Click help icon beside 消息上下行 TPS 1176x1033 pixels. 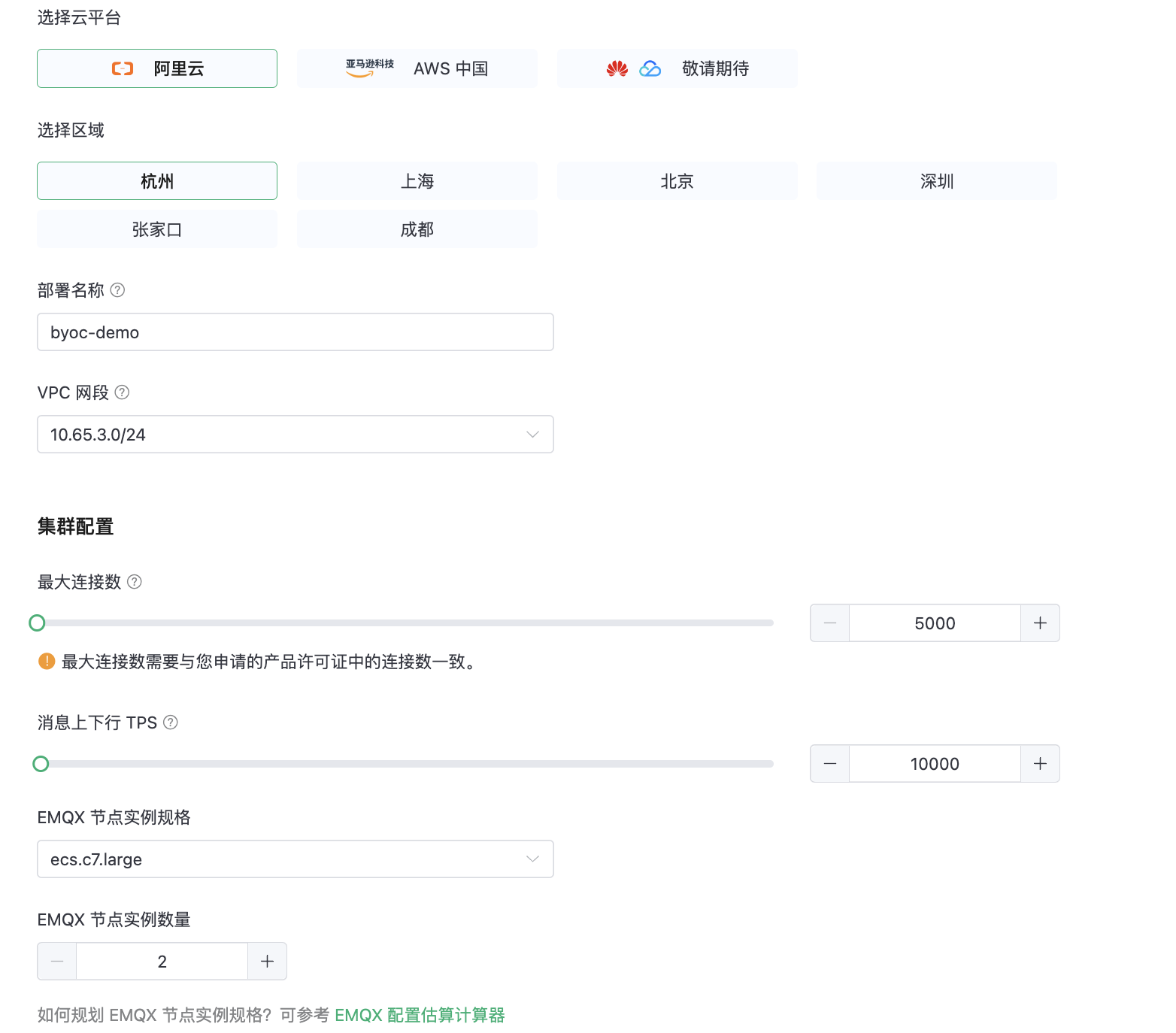pos(171,722)
